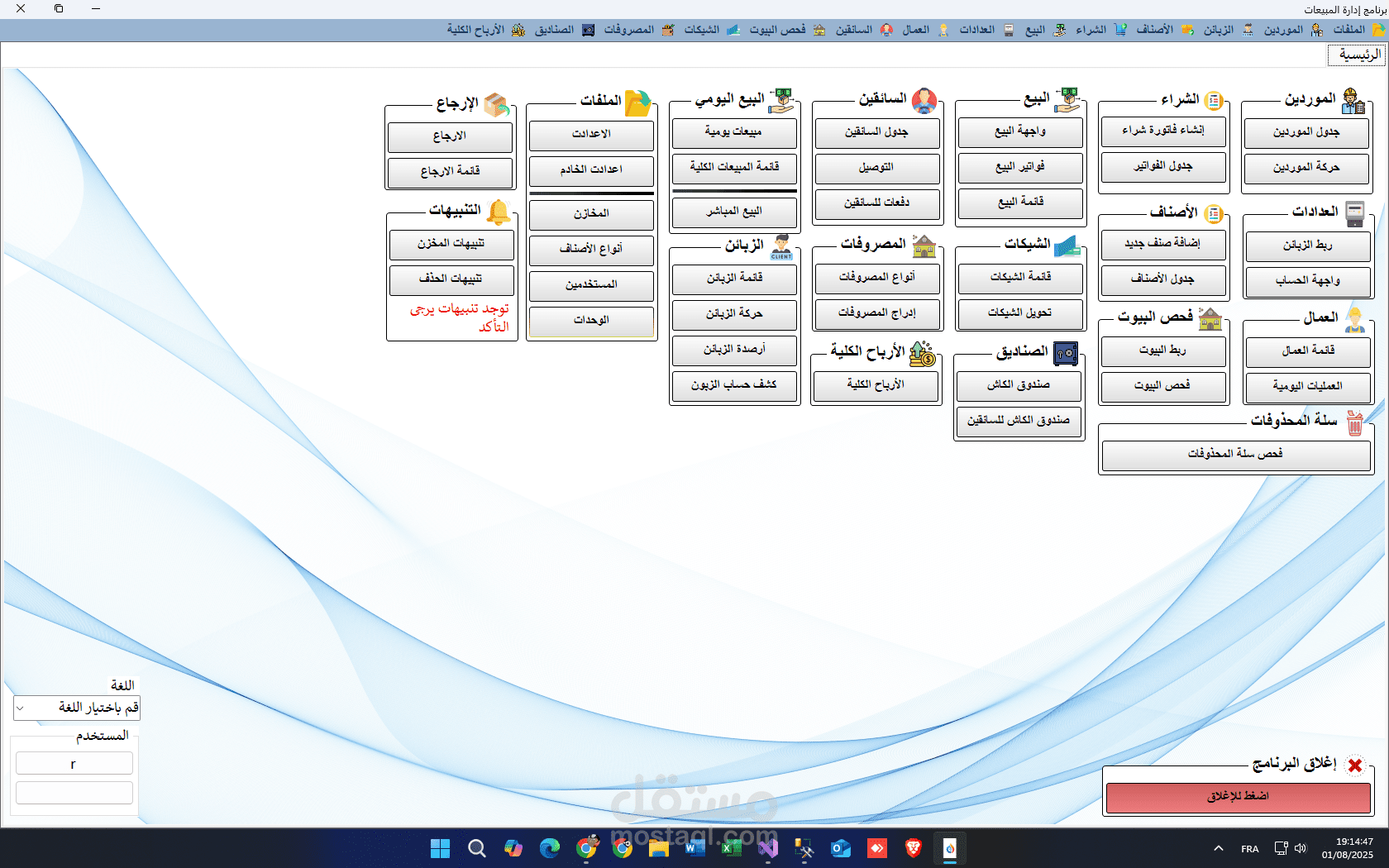1389x868 pixels.
Task: Open the safe icon on the الصناديق panel
Action: coord(1067,354)
